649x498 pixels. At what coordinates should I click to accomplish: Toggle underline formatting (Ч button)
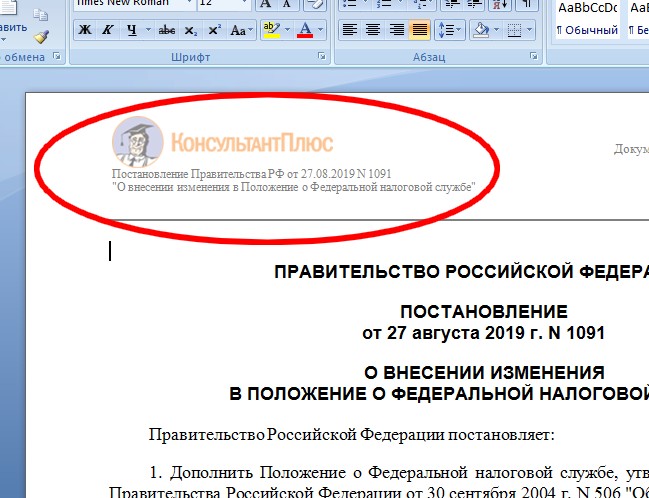pyautogui.click(x=131, y=30)
